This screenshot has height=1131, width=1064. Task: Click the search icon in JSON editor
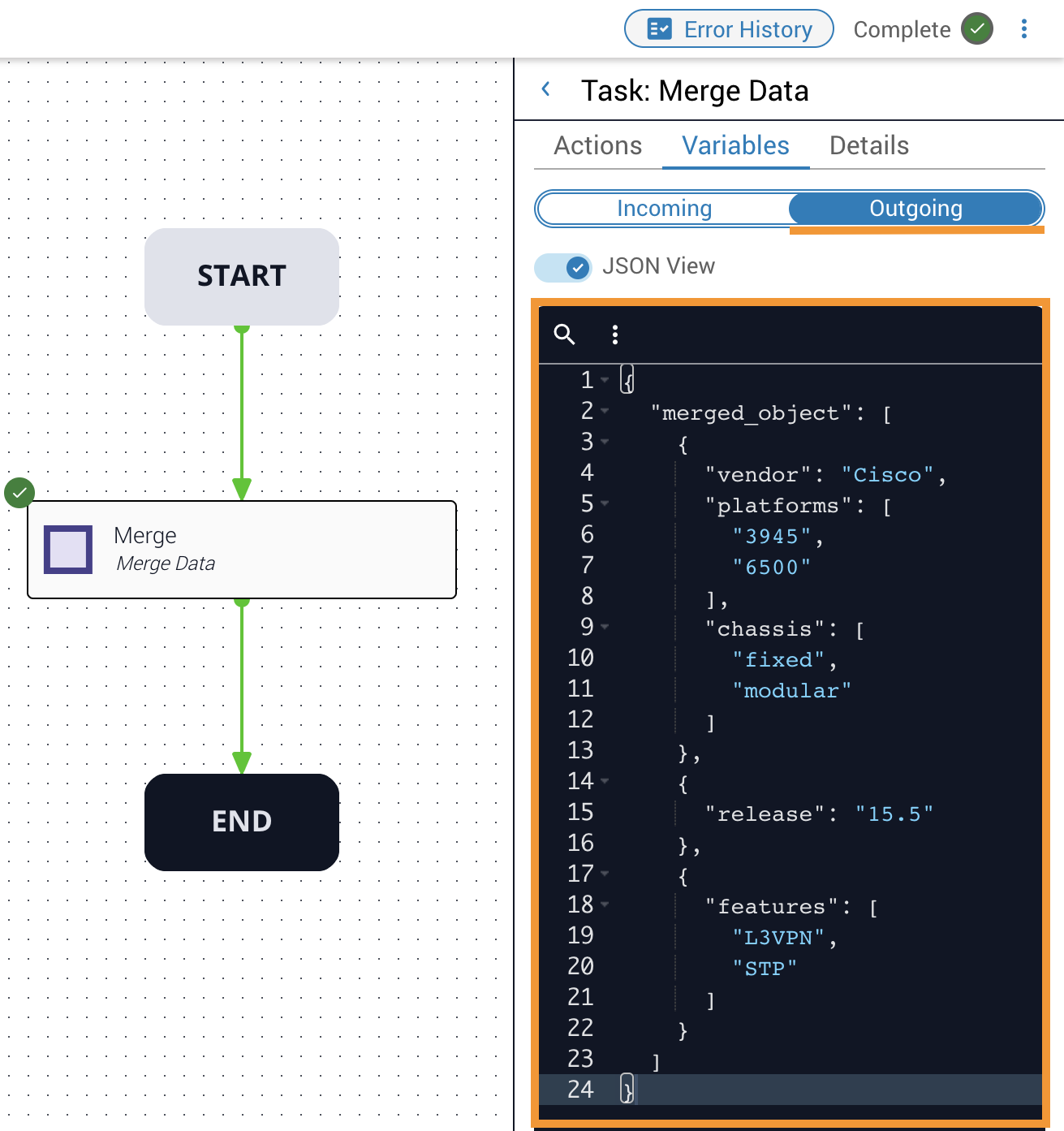pyautogui.click(x=564, y=335)
